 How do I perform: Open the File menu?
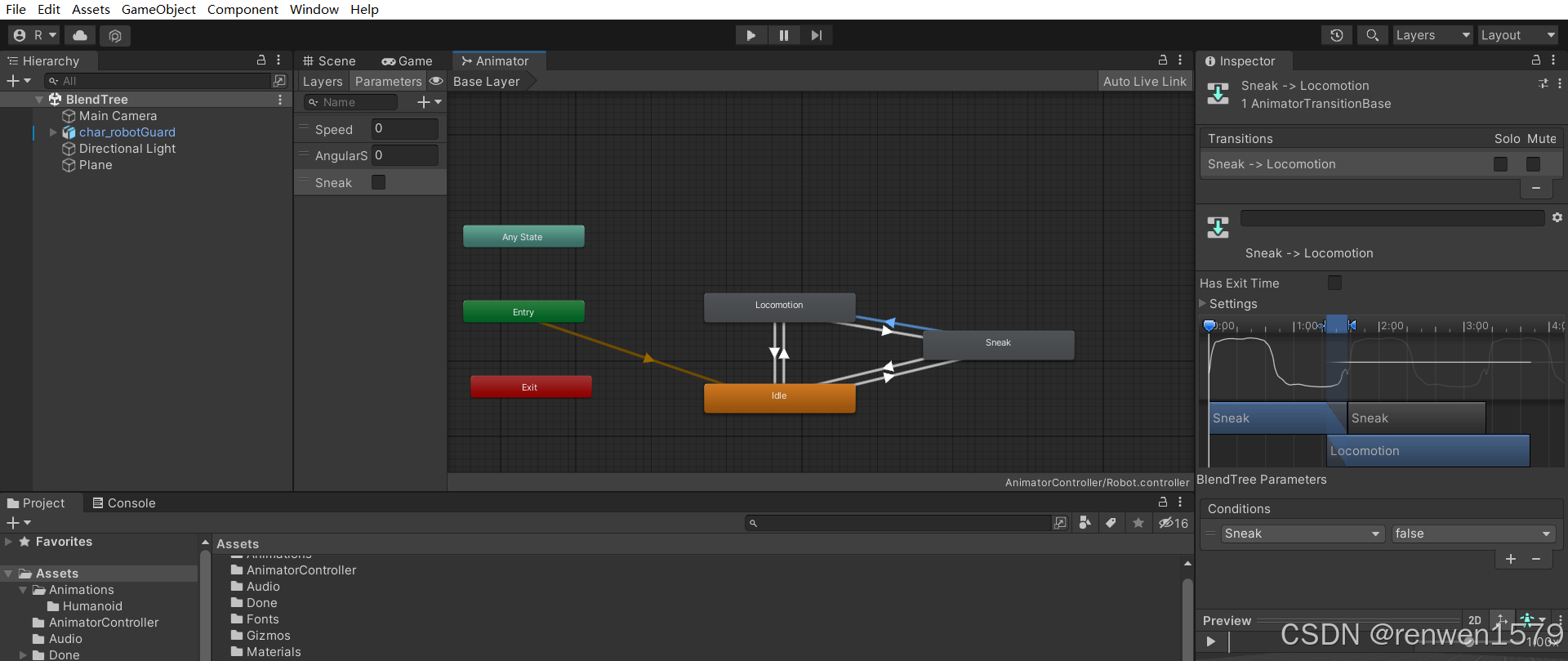[16, 9]
